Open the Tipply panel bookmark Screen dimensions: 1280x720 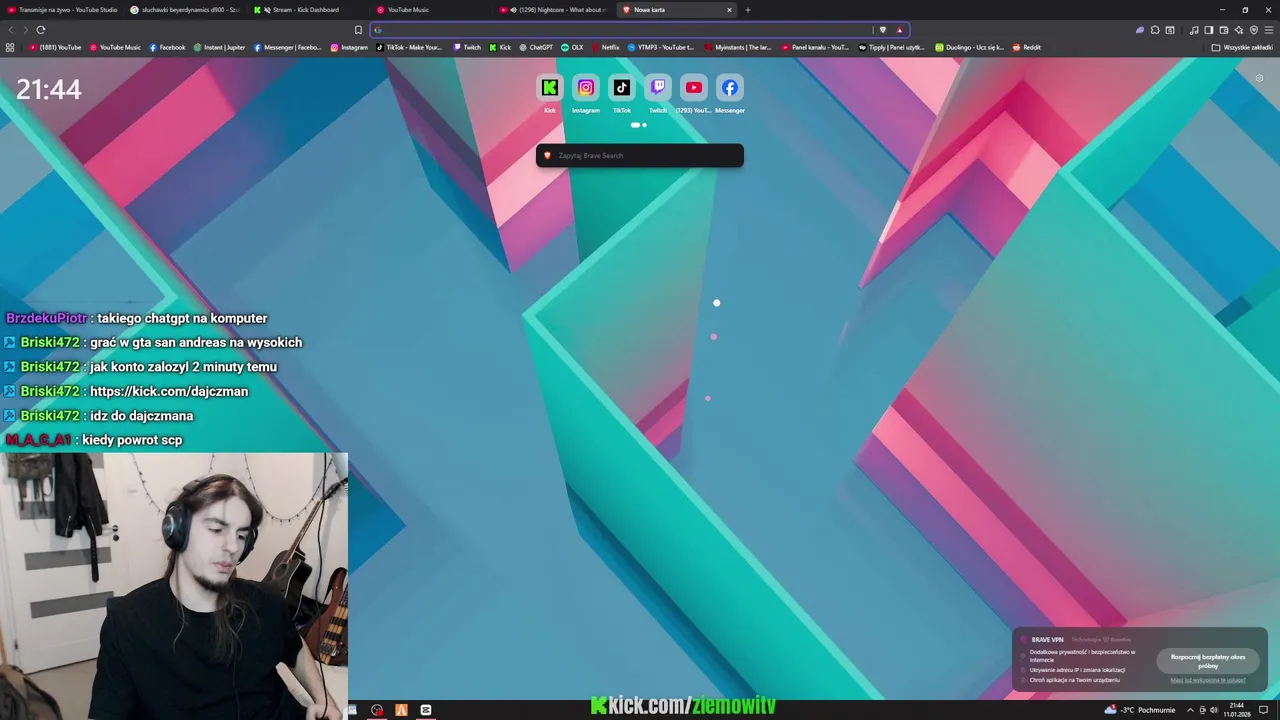tap(892, 47)
